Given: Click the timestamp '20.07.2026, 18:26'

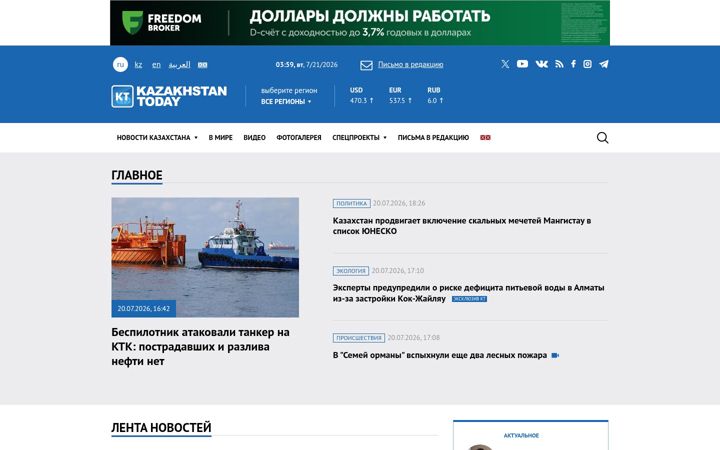Looking at the screenshot, I should point(399,203).
